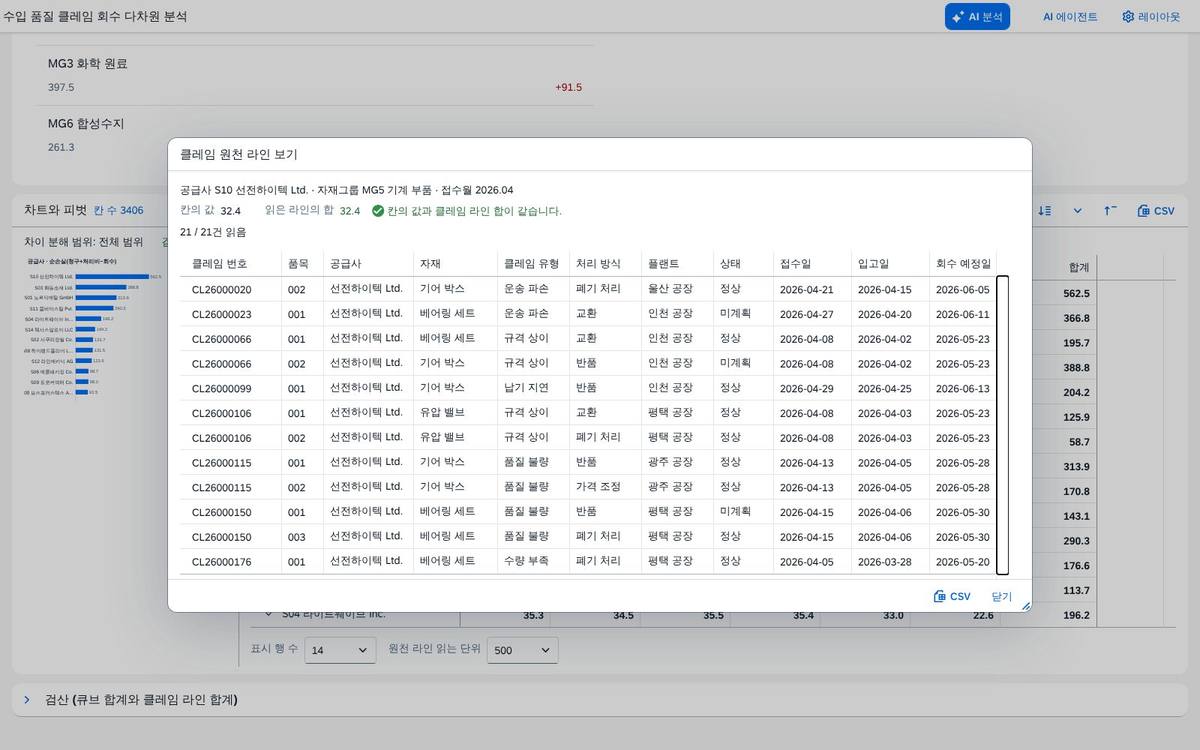Click the 처리 방식 column header
This screenshot has width=1200, height=750.
[605, 264]
